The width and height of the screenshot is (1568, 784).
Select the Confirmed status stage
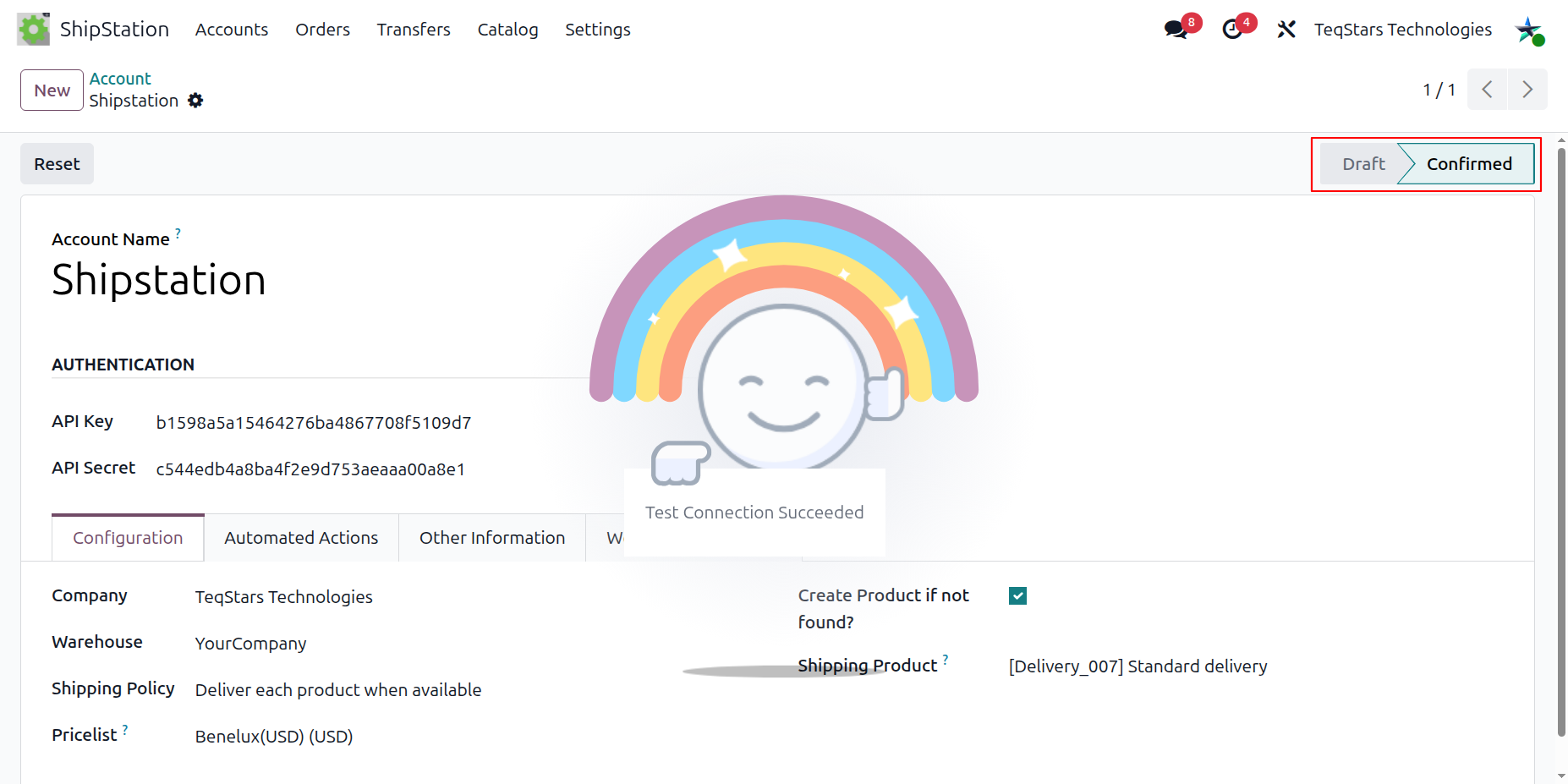(1469, 164)
